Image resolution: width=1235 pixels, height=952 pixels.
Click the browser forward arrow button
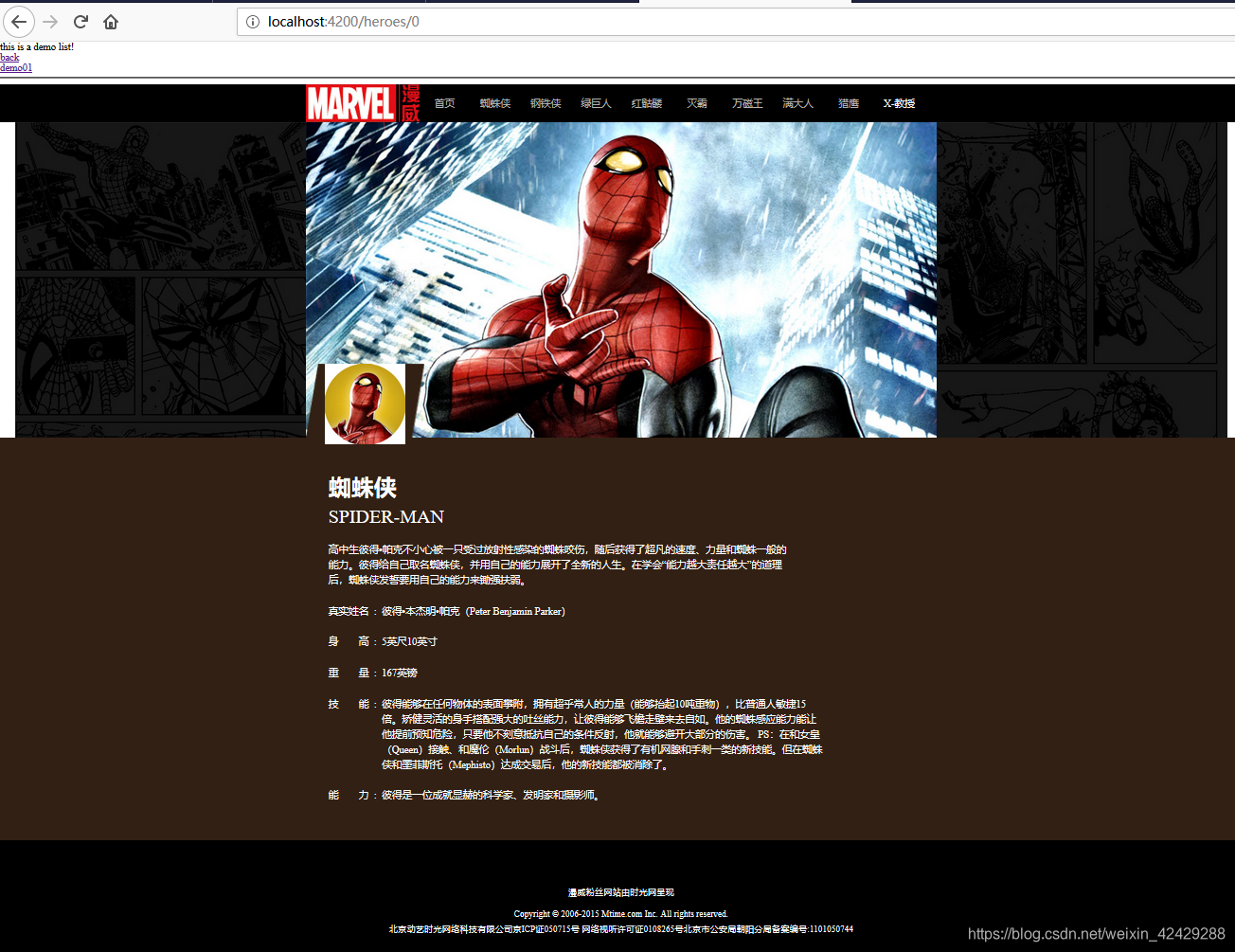tap(50, 22)
